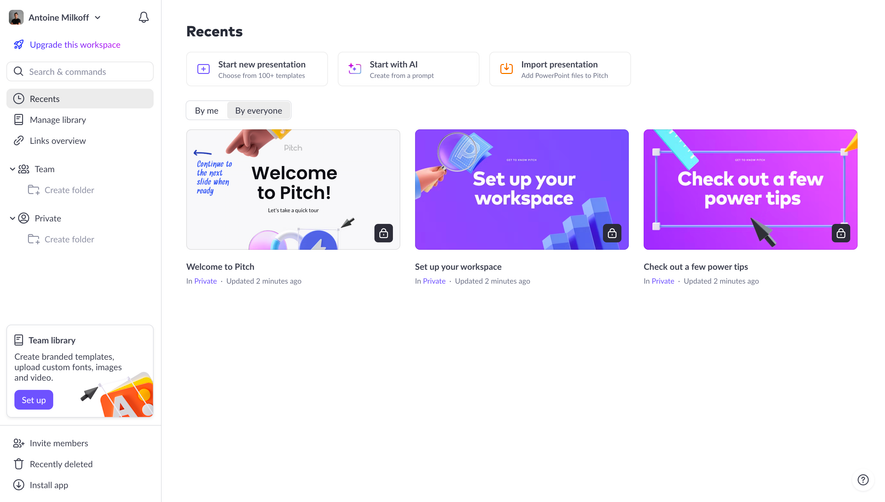Open Private link under power tips
Image resolution: width=885 pixels, height=502 pixels.
coord(663,281)
